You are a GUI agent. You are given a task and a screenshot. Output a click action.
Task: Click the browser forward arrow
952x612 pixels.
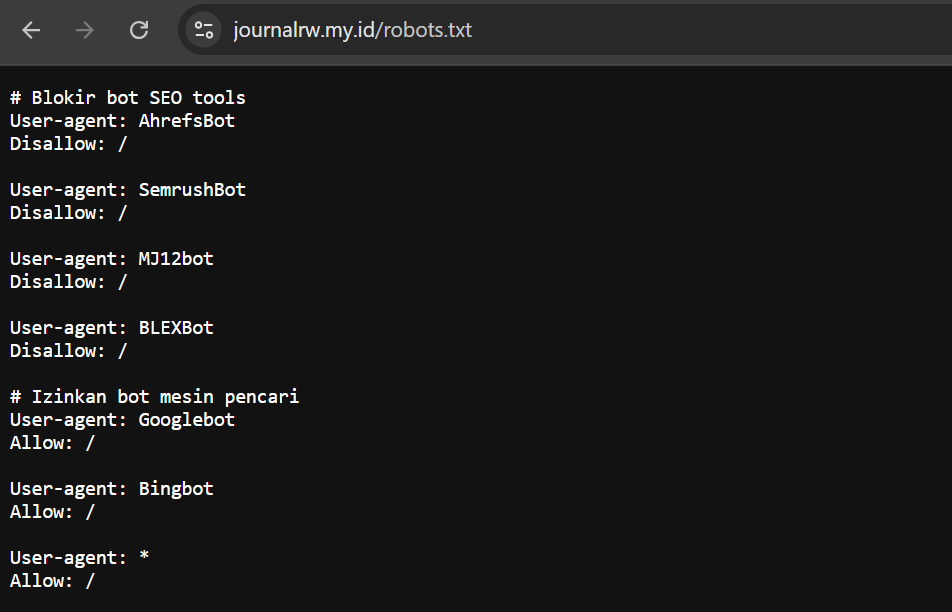coord(85,30)
